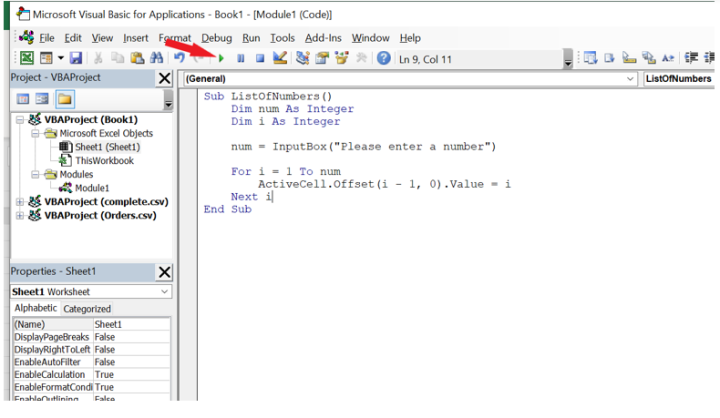The width and height of the screenshot is (720, 418).
Task: Click the Standard toolbar options overflow arrow
Action: click(568, 59)
